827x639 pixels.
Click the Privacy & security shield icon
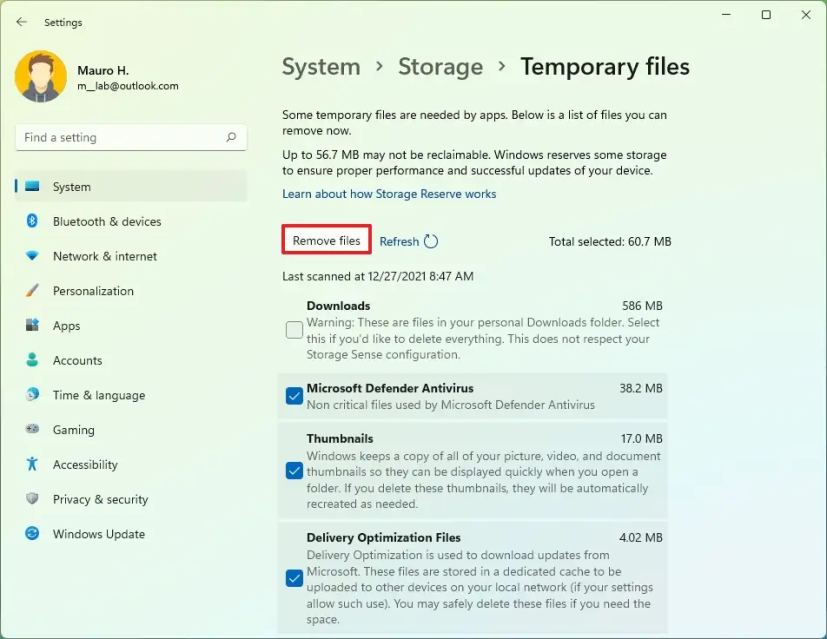pos(33,499)
